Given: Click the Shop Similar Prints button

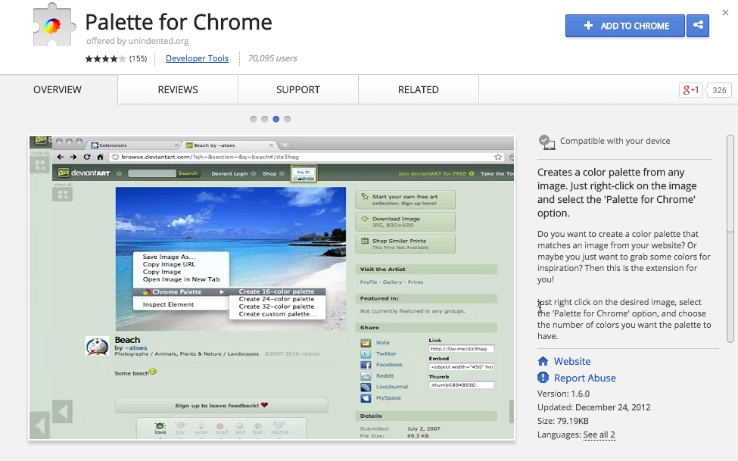Looking at the screenshot, I should pos(405,243).
